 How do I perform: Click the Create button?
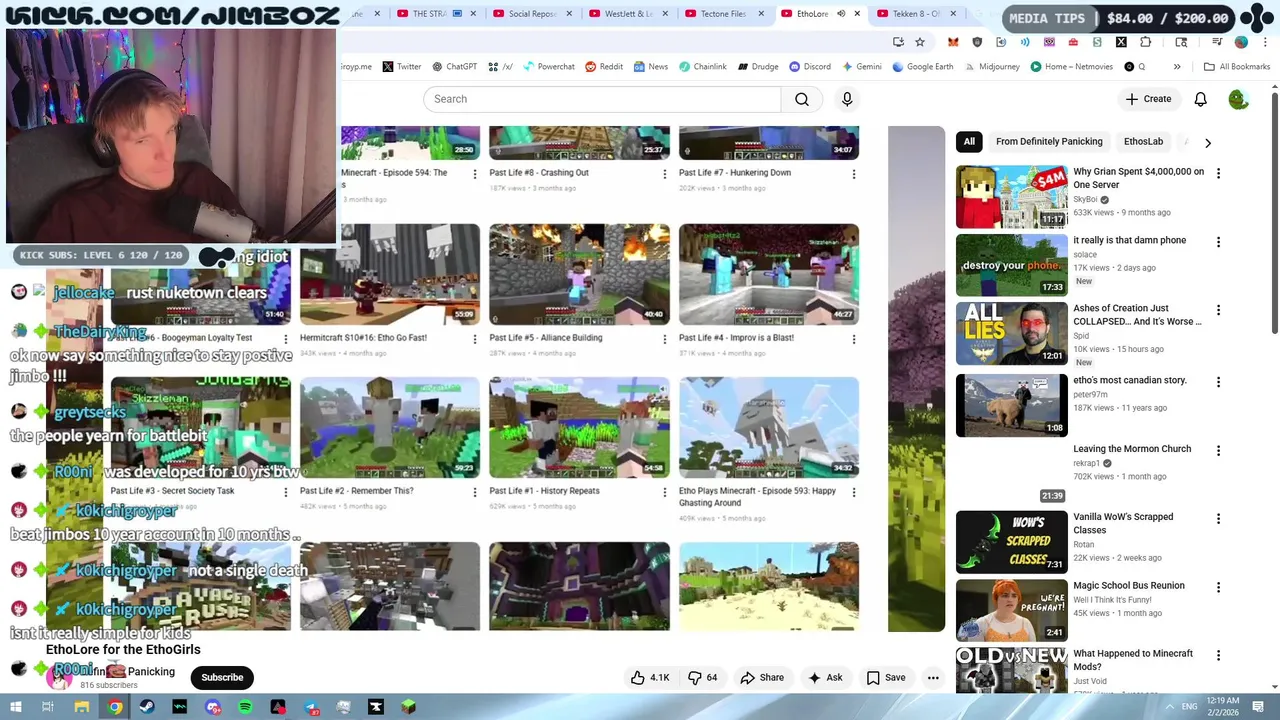click(x=1147, y=99)
